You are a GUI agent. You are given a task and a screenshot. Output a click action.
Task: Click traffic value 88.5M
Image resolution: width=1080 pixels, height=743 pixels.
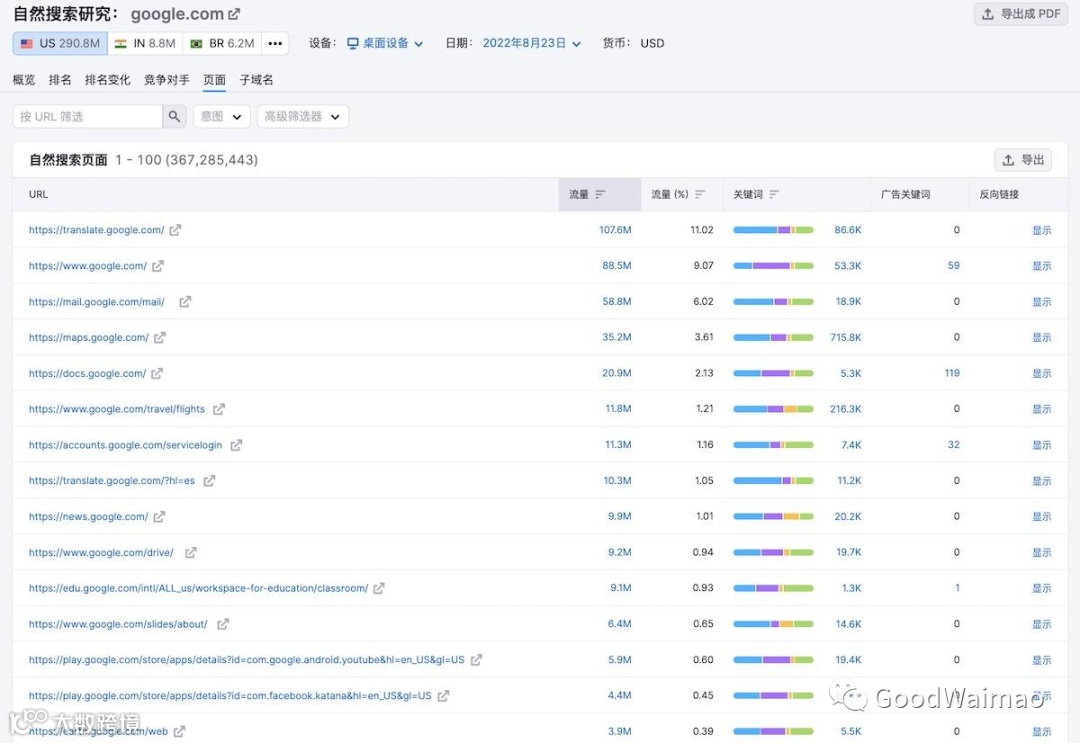coord(616,265)
